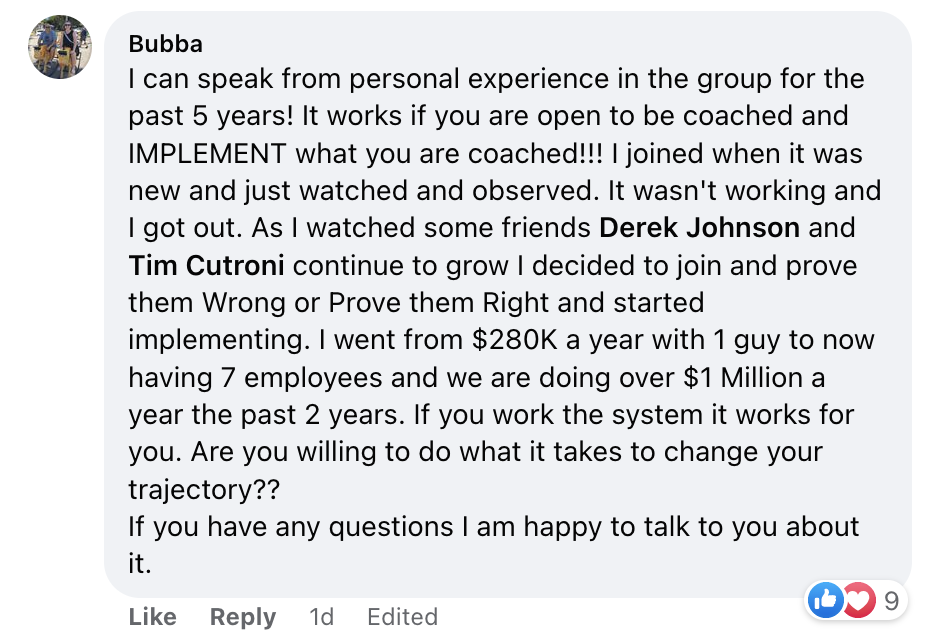This screenshot has height=636, width=950.
Task: View edit history via Edited label
Action: click(x=402, y=617)
